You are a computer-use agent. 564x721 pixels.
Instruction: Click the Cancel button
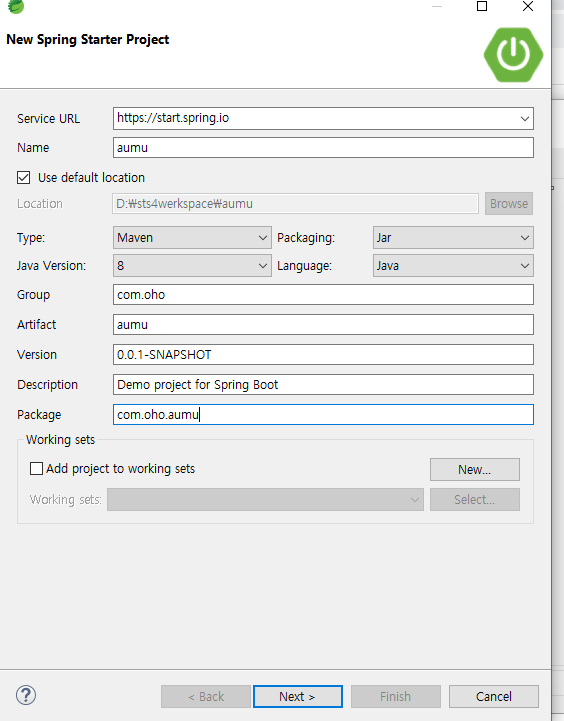pyautogui.click(x=494, y=697)
